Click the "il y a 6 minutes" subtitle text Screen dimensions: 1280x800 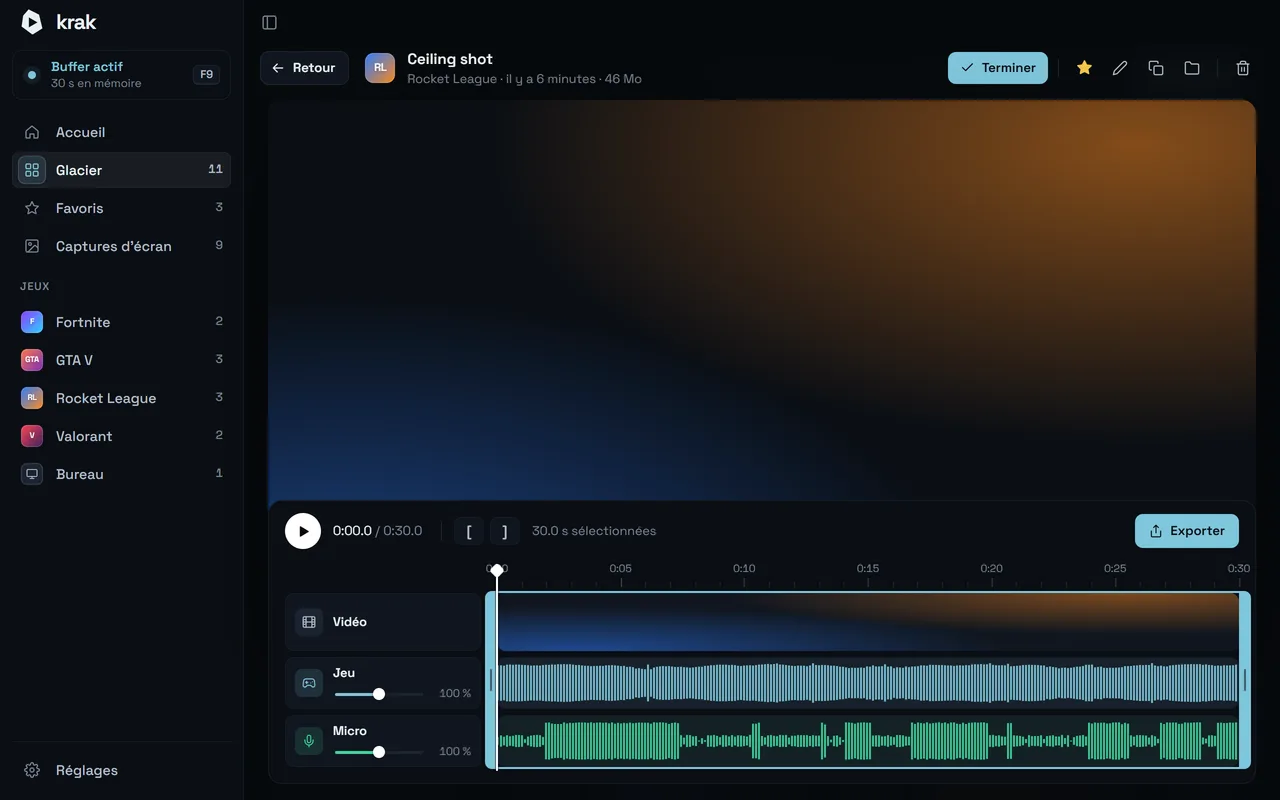coord(551,79)
